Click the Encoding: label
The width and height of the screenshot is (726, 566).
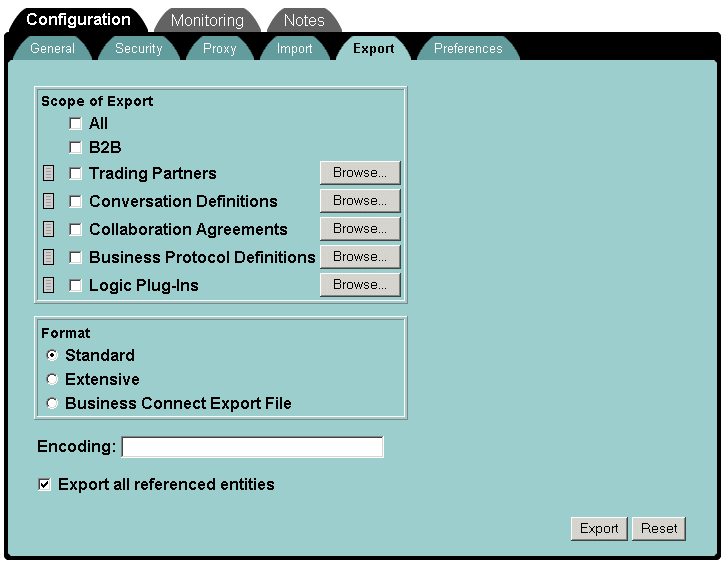point(76,447)
